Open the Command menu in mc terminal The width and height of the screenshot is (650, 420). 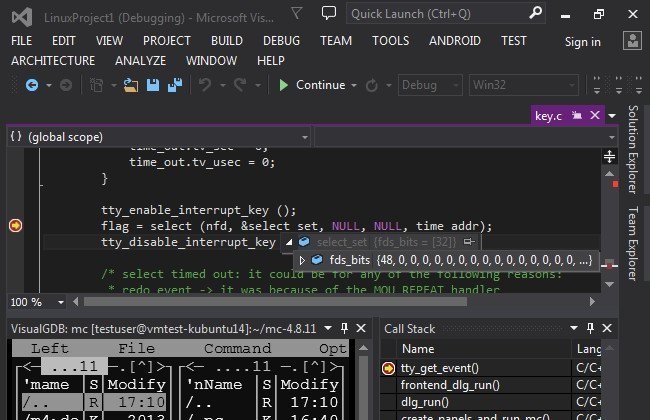tap(238, 349)
